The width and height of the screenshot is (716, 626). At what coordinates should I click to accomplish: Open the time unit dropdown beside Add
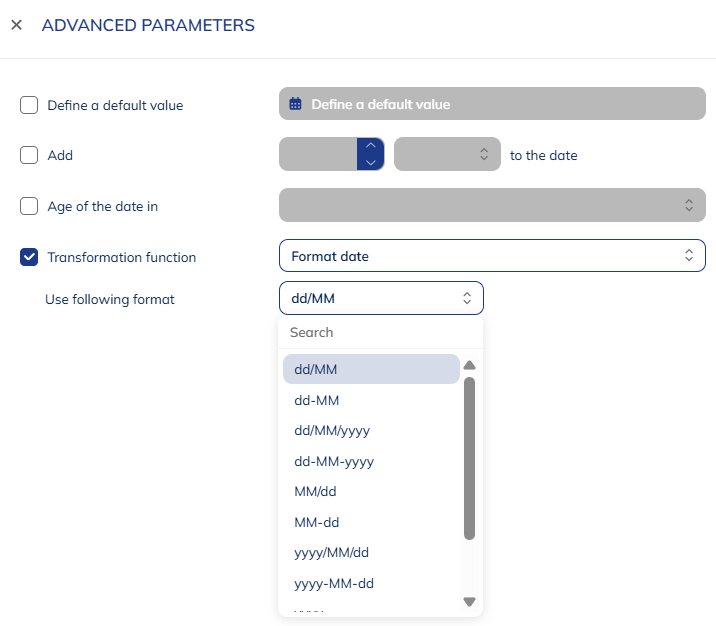point(447,154)
